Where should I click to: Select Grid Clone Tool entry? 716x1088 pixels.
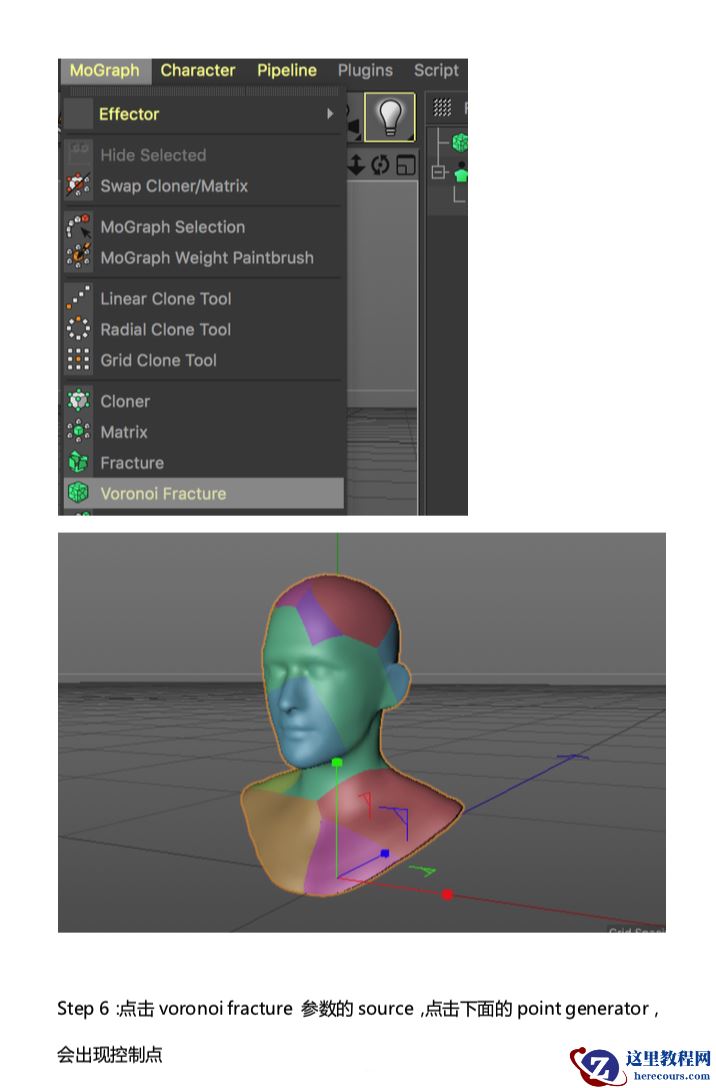(203, 360)
